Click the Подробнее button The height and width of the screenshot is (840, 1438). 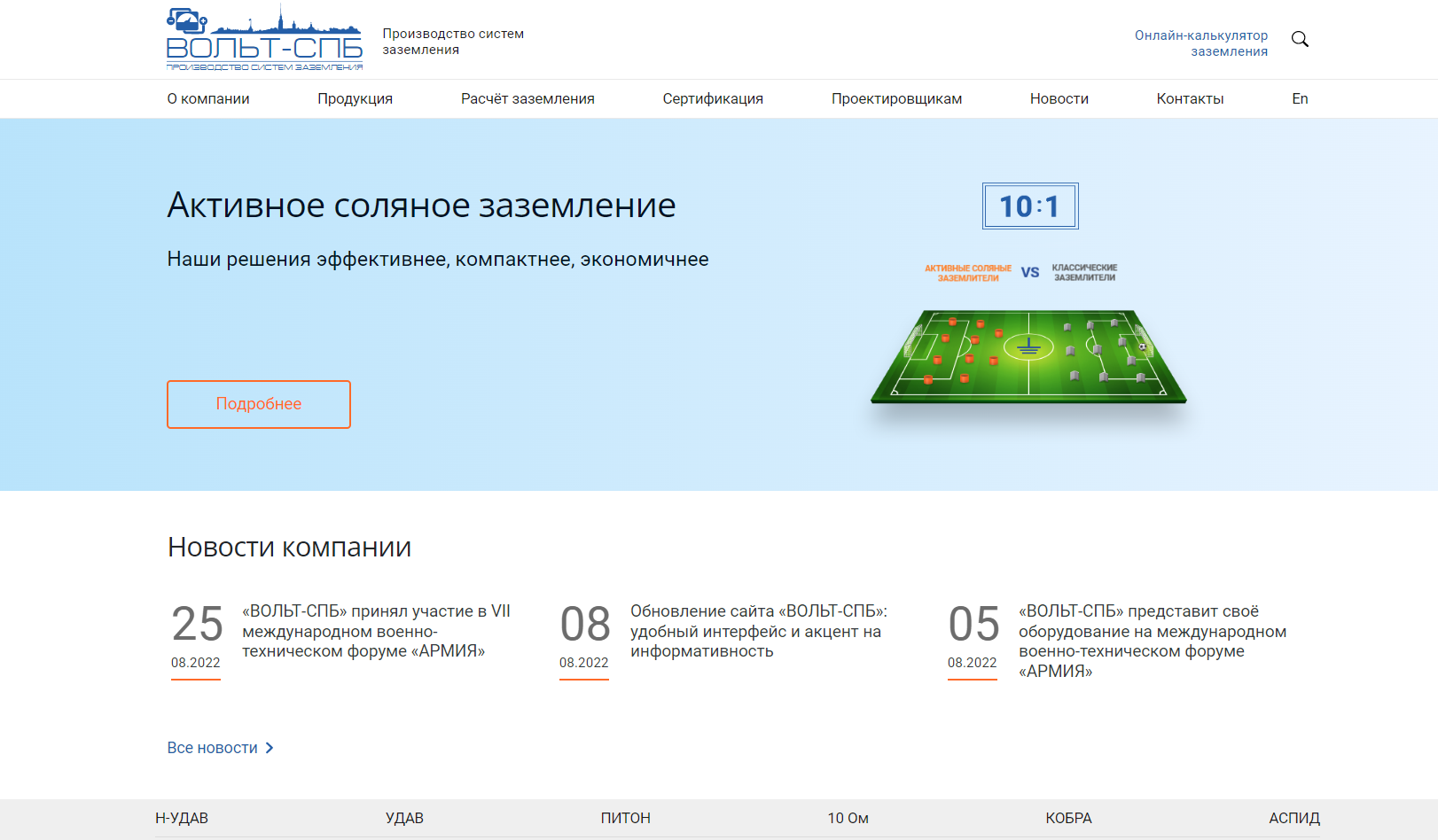coord(259,404)
